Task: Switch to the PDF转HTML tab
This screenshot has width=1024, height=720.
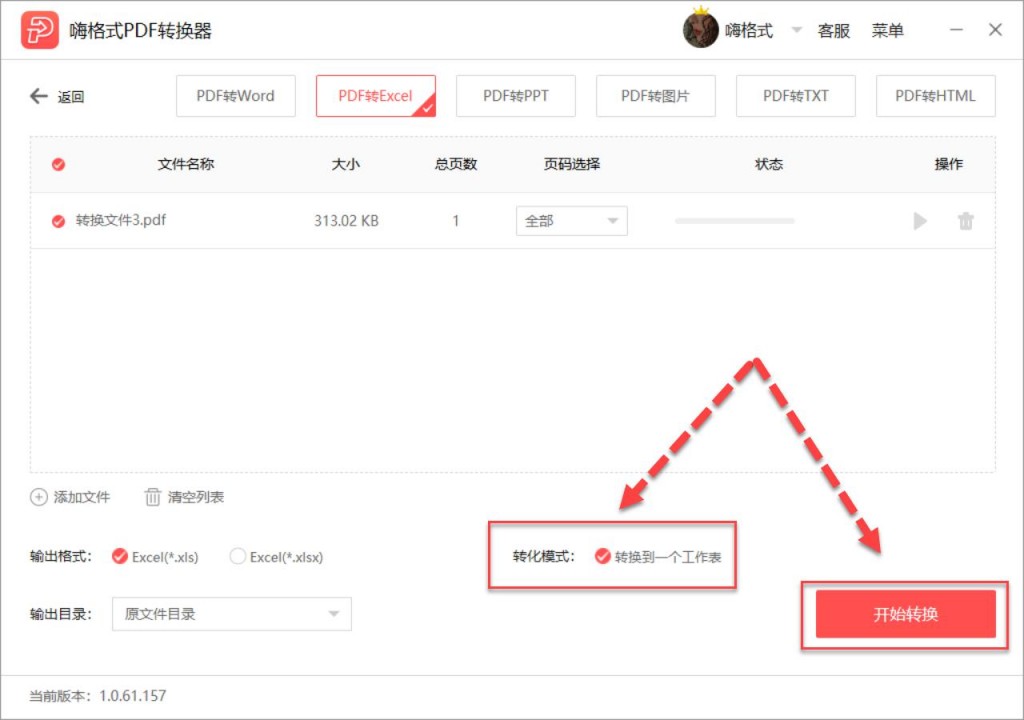Action: coord(936,96)
